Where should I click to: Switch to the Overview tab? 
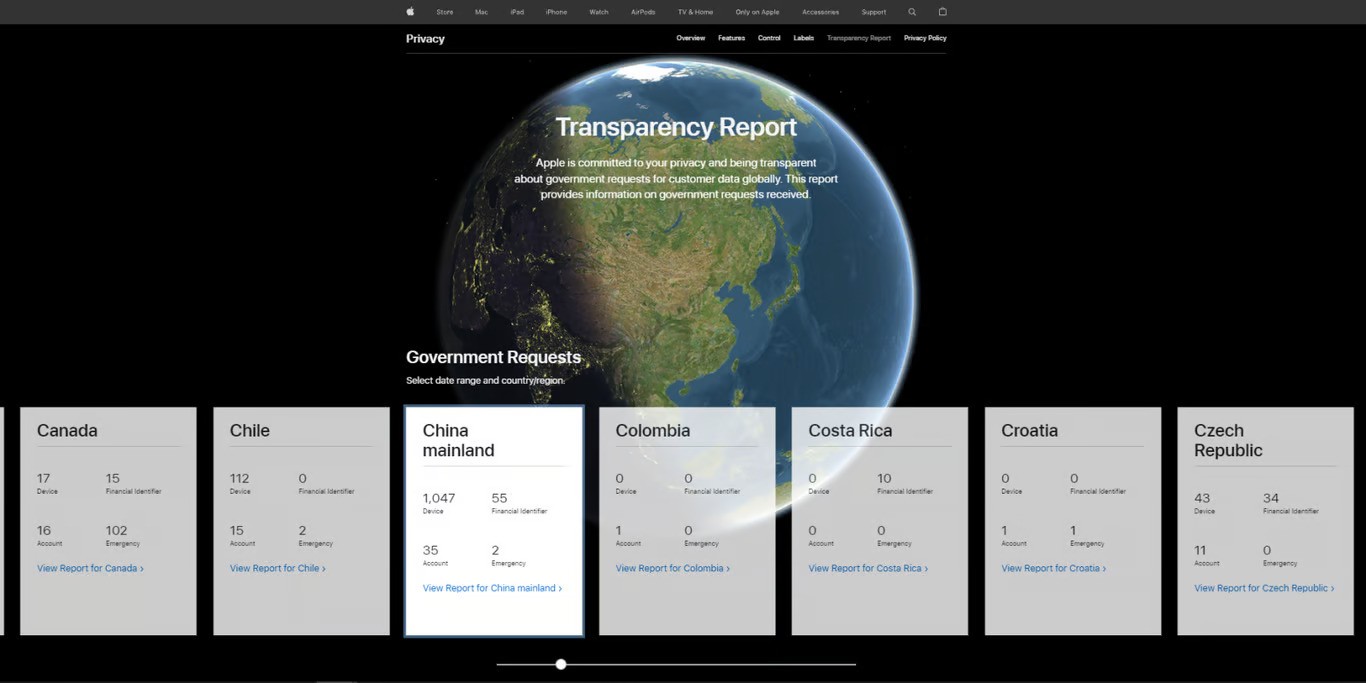(x=691, y=38)
